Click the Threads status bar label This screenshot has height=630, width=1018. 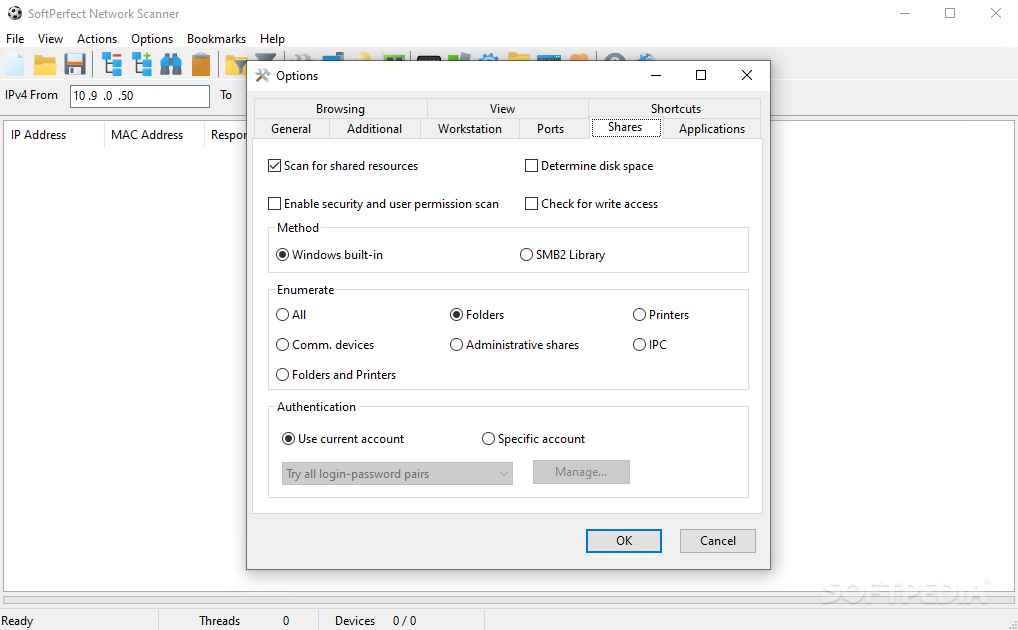pos(219,621)
